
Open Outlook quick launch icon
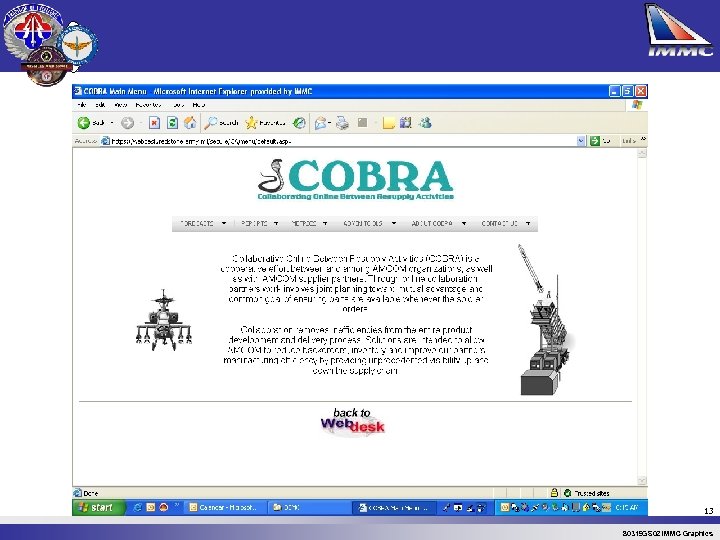151,507
